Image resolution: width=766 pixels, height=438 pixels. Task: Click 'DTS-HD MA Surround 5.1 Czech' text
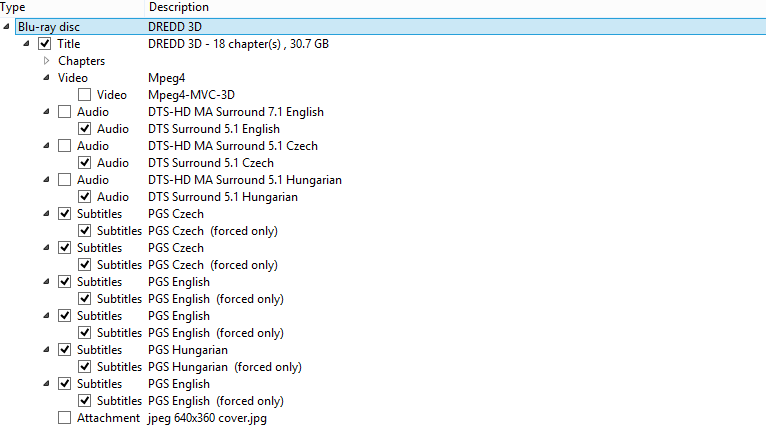(x=233, y=146)
